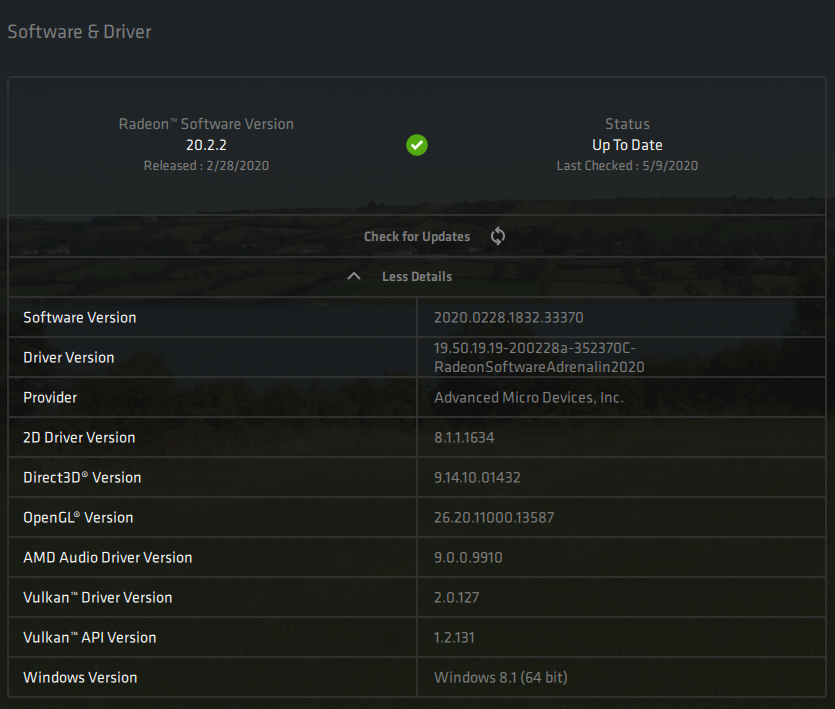835x709 pixels.
Task: Select Advanced Micro Devices, Inc. value
Action: pos(529,397)
